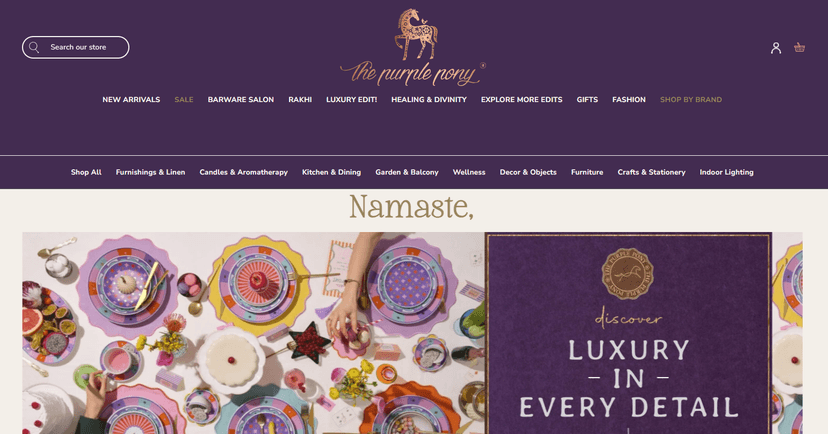Click the tableware hero banner image
The width and height of the screenshot is (828, 434).
coord(253,333)
